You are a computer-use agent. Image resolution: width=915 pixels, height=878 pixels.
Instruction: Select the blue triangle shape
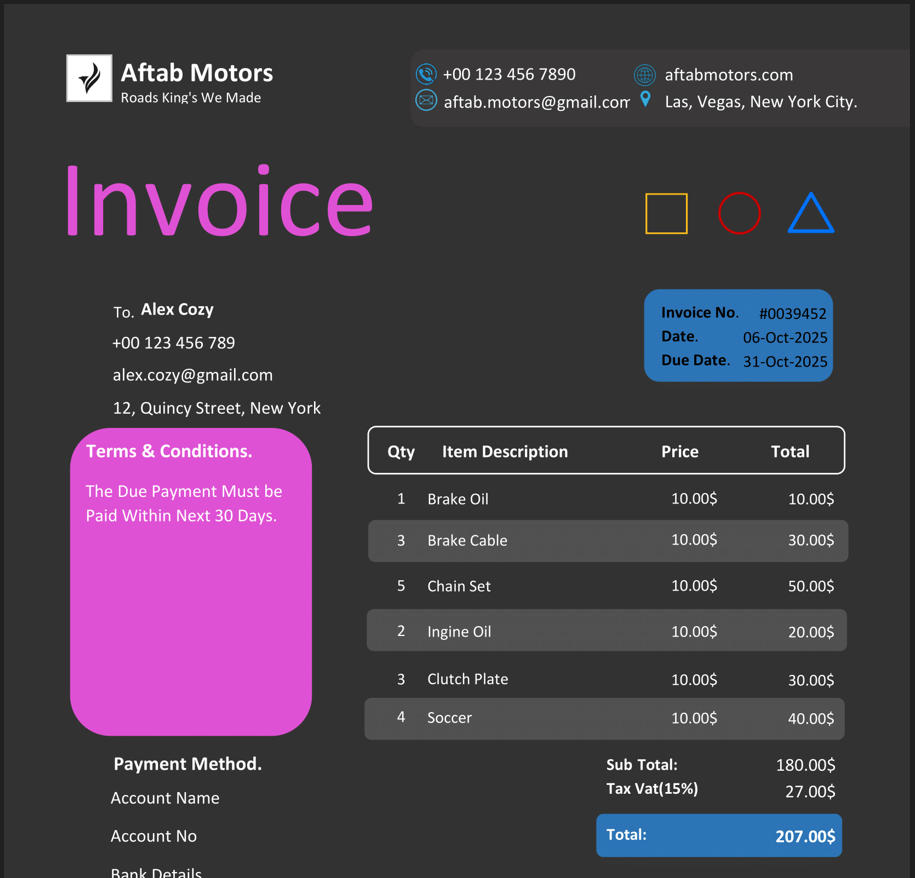tap(810, 214)
